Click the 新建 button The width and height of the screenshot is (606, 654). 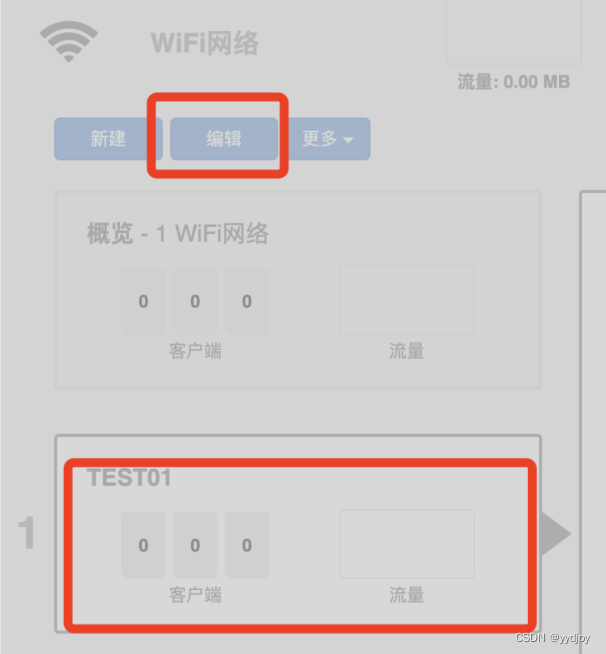click(108, 139)
